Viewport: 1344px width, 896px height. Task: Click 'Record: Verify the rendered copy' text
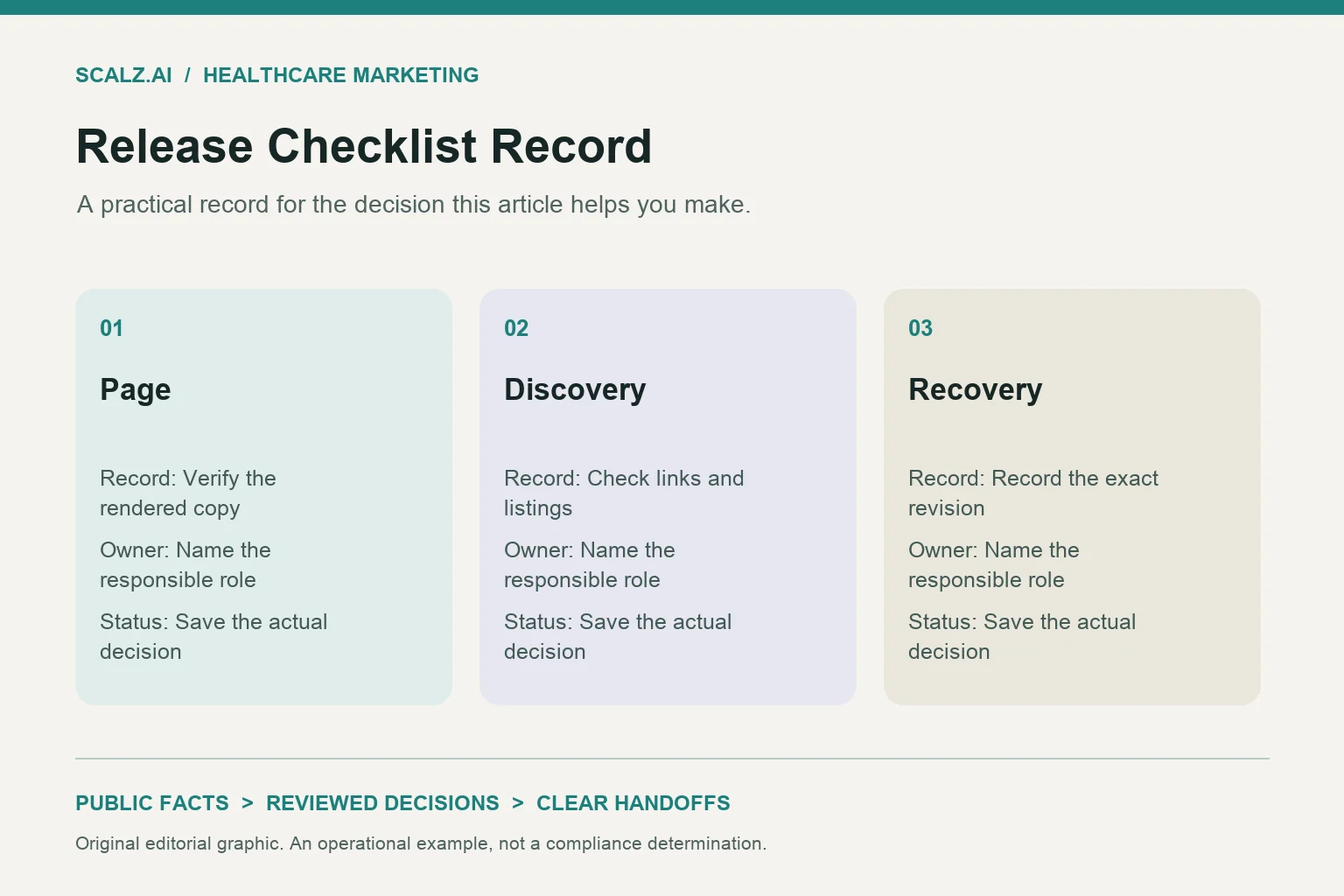[x=188, y=493]
